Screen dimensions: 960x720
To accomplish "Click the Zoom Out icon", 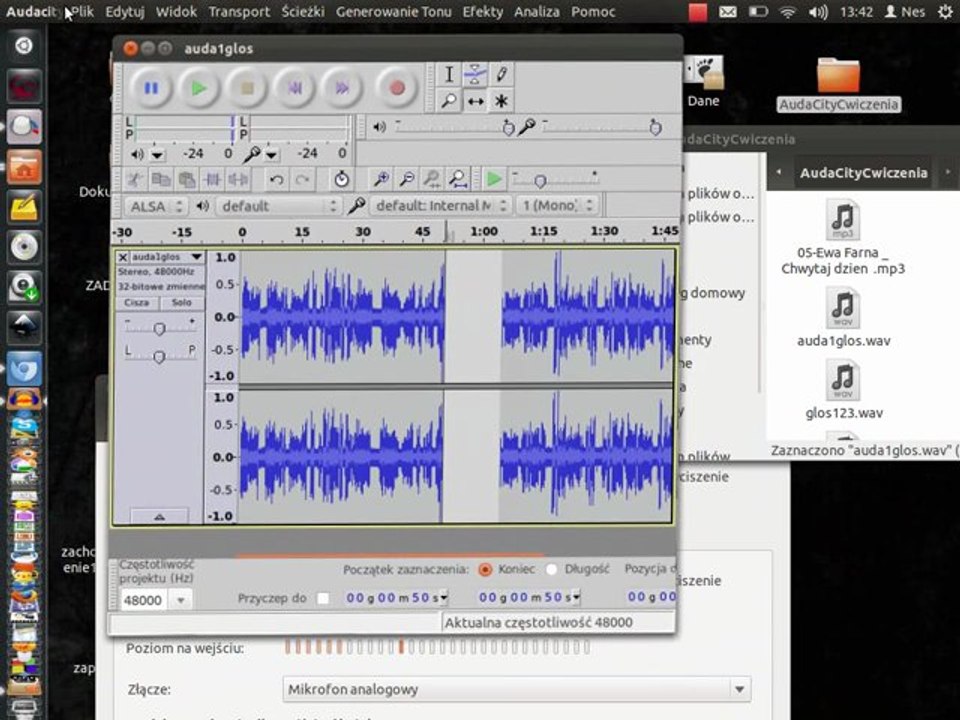I will [407, 179].
